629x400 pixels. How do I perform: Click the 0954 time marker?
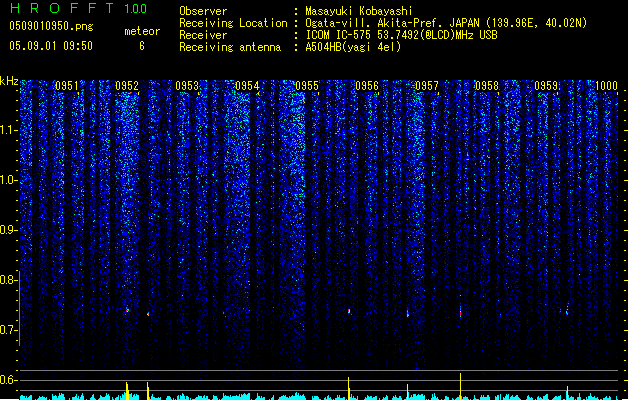click(247, 86)
